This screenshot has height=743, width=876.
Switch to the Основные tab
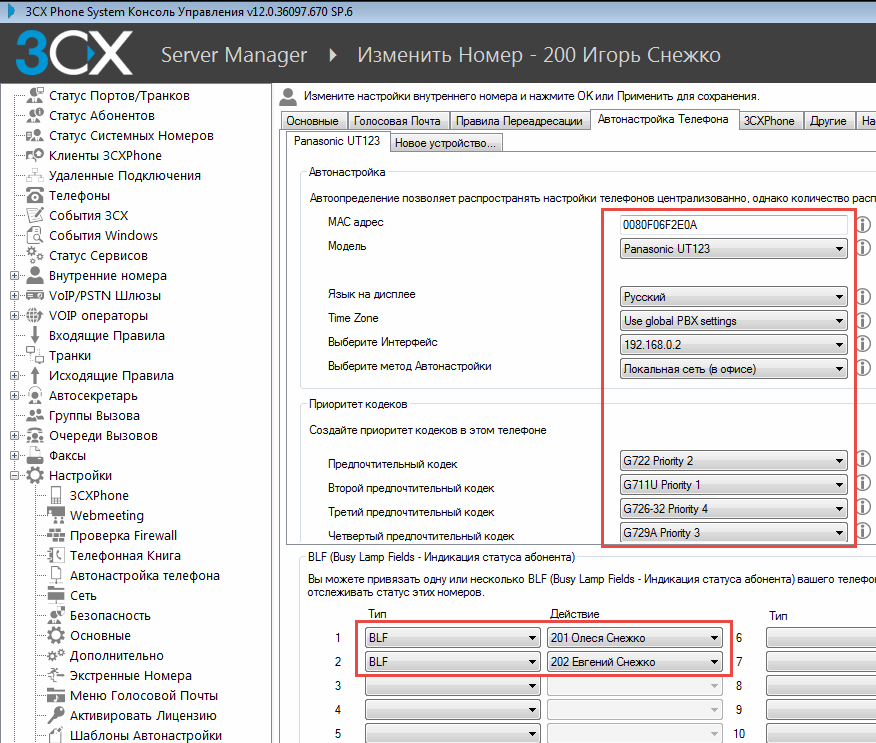(x=312, y=121)
